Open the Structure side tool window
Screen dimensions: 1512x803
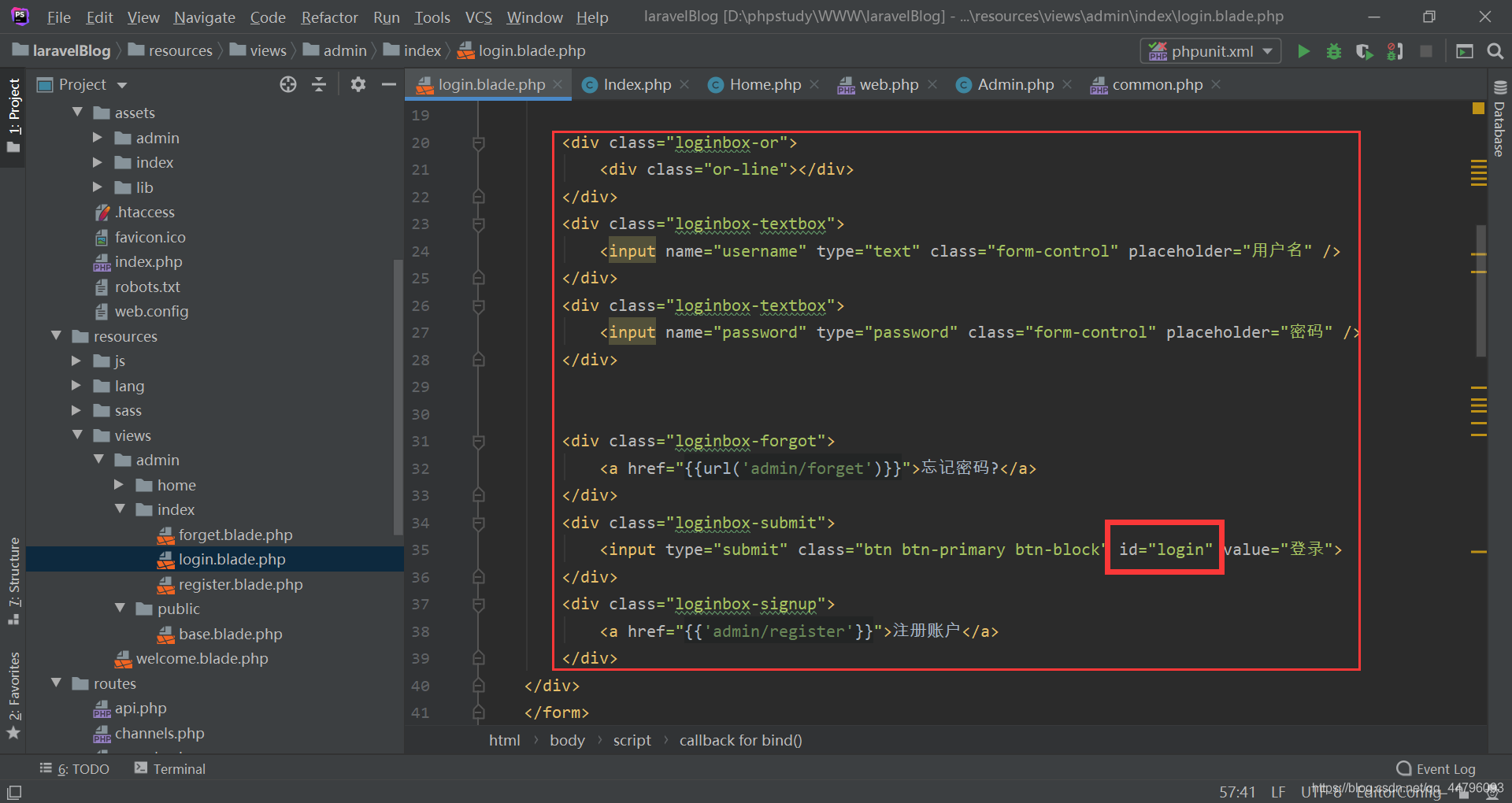[13, 581]
